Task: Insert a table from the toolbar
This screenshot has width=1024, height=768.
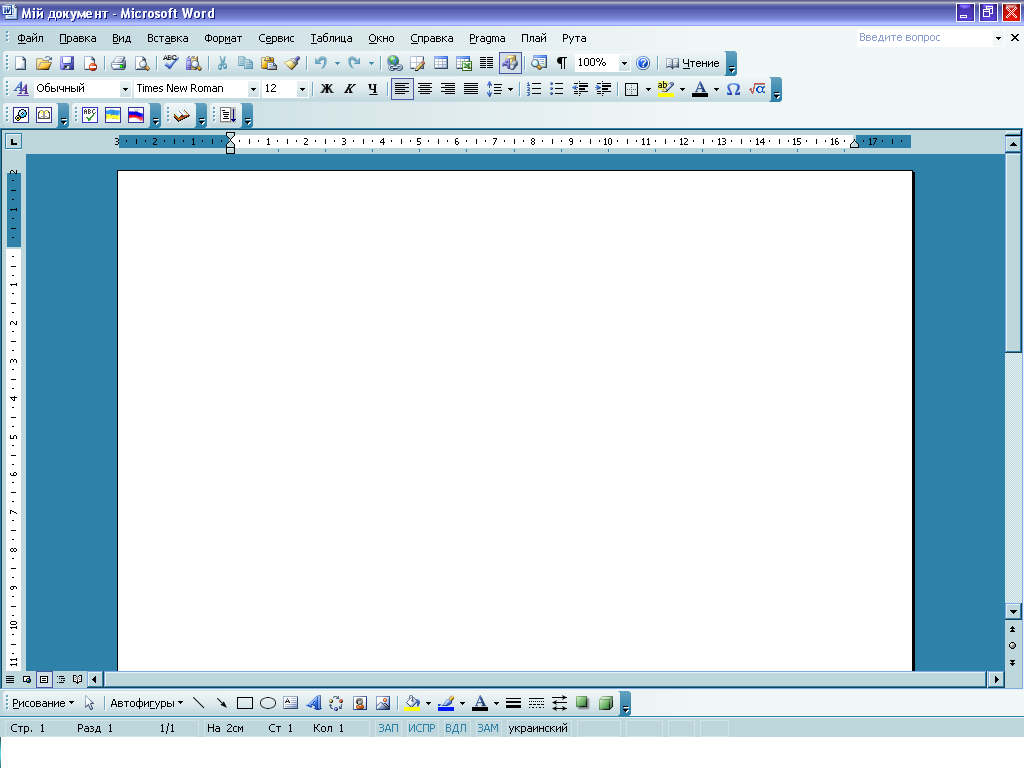Action: pos(441,63)
